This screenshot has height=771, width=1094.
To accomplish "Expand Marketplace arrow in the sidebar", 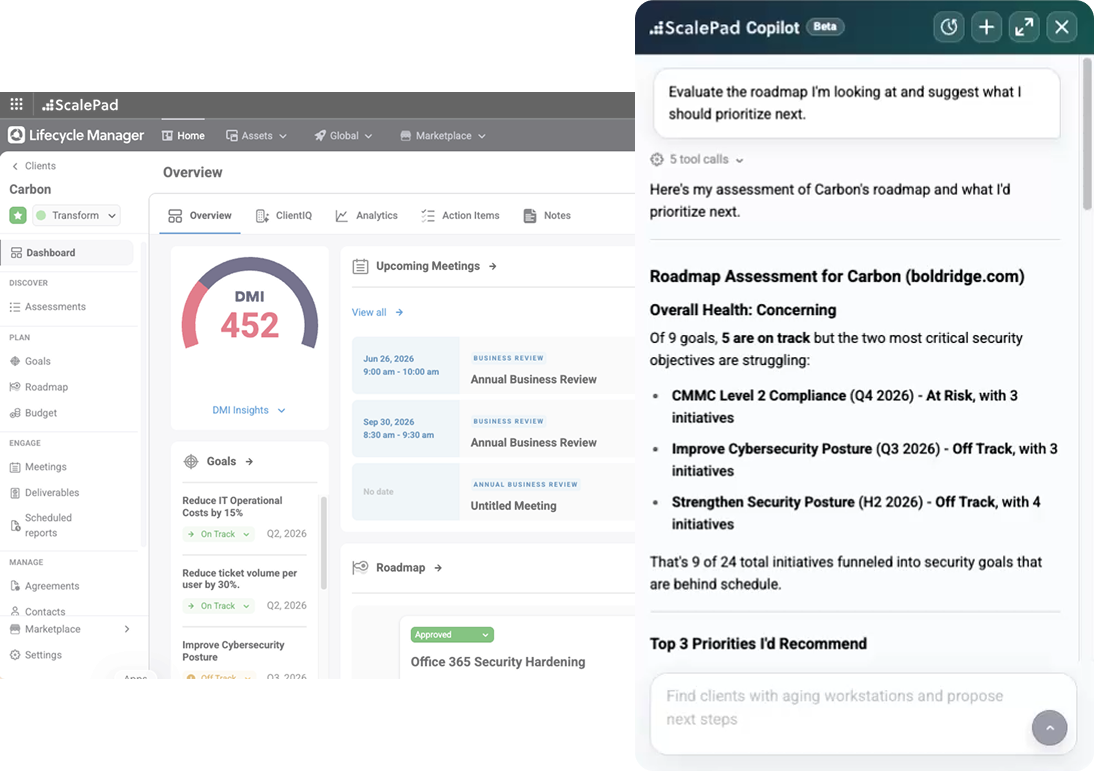I will click(x=127, y=629).
